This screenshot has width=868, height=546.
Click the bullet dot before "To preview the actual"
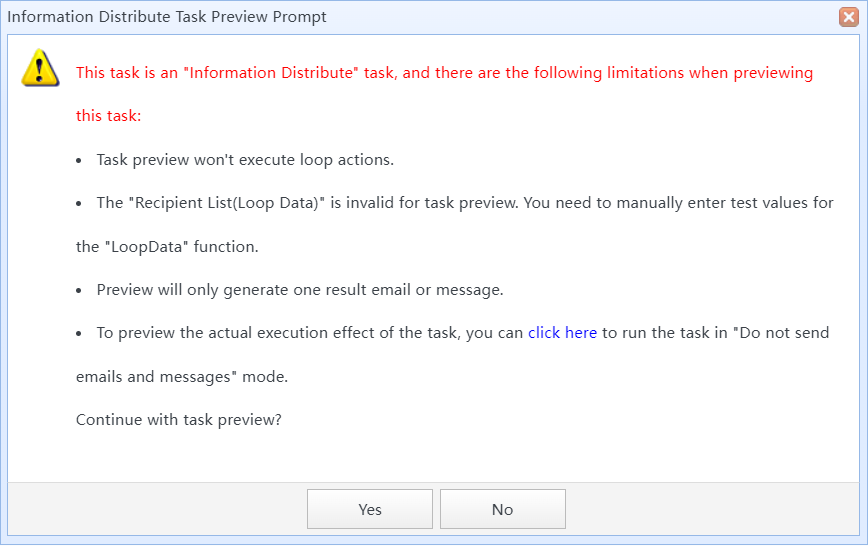click(x=79, y=334)
